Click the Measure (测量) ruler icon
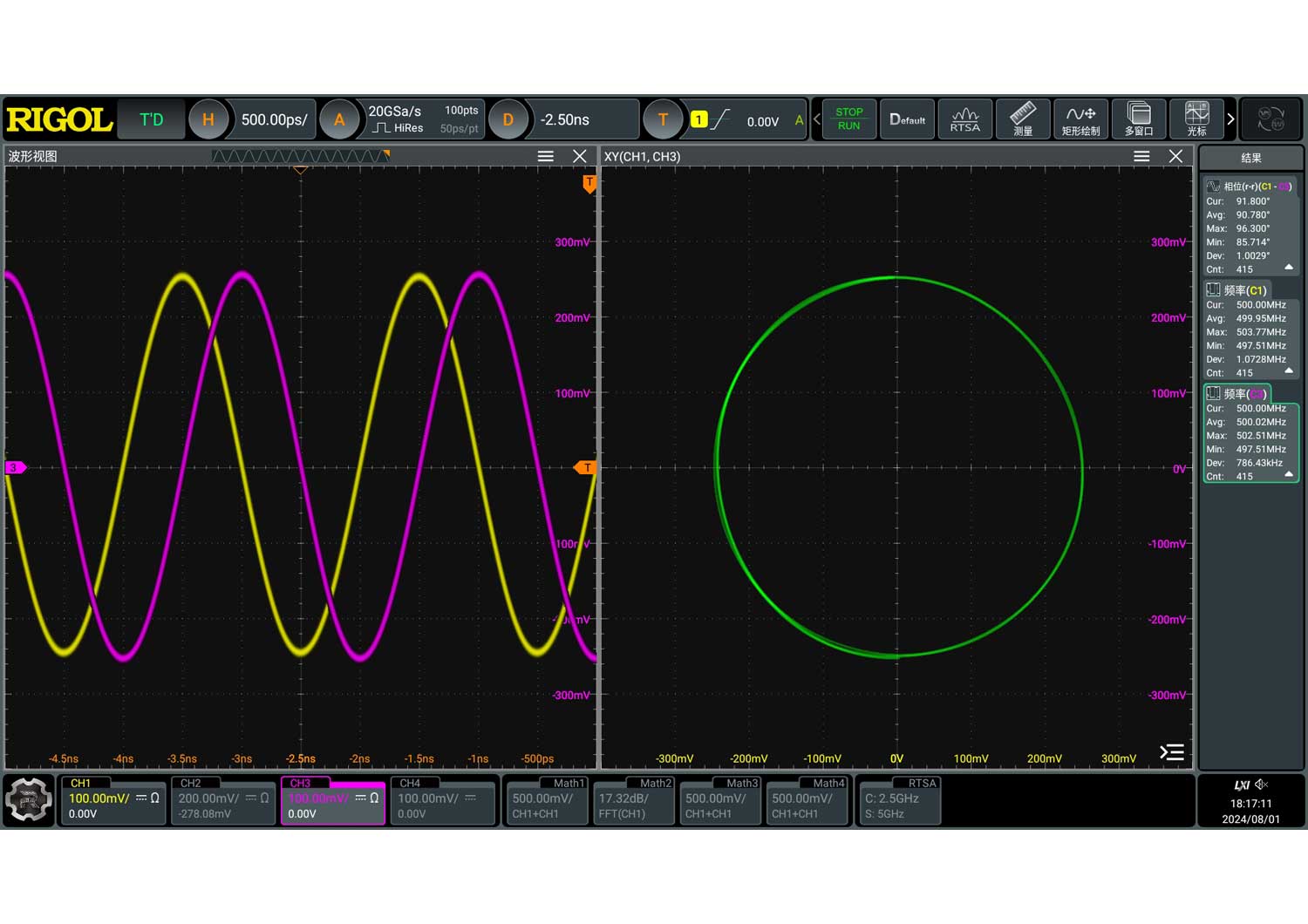1308x924 pixels. pyautogui.click(x=1022, y=119)
